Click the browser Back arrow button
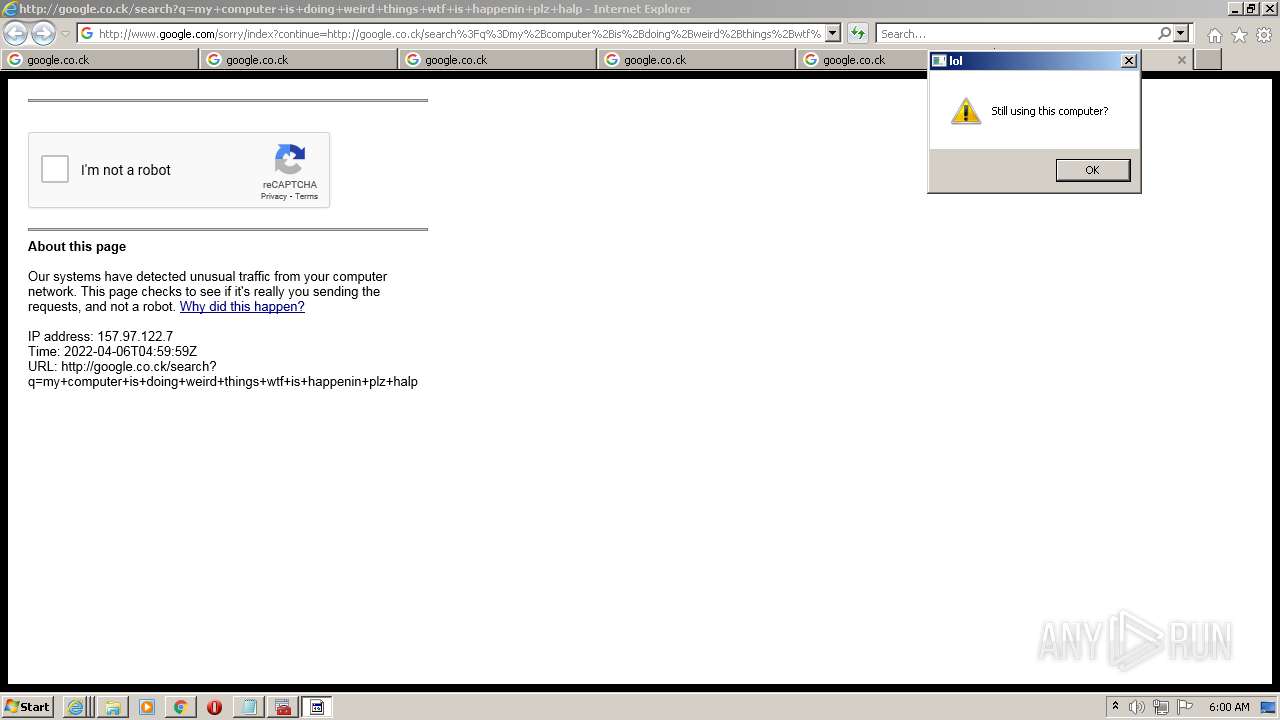This screenshot has width=1280, height=720. (16, 33)
